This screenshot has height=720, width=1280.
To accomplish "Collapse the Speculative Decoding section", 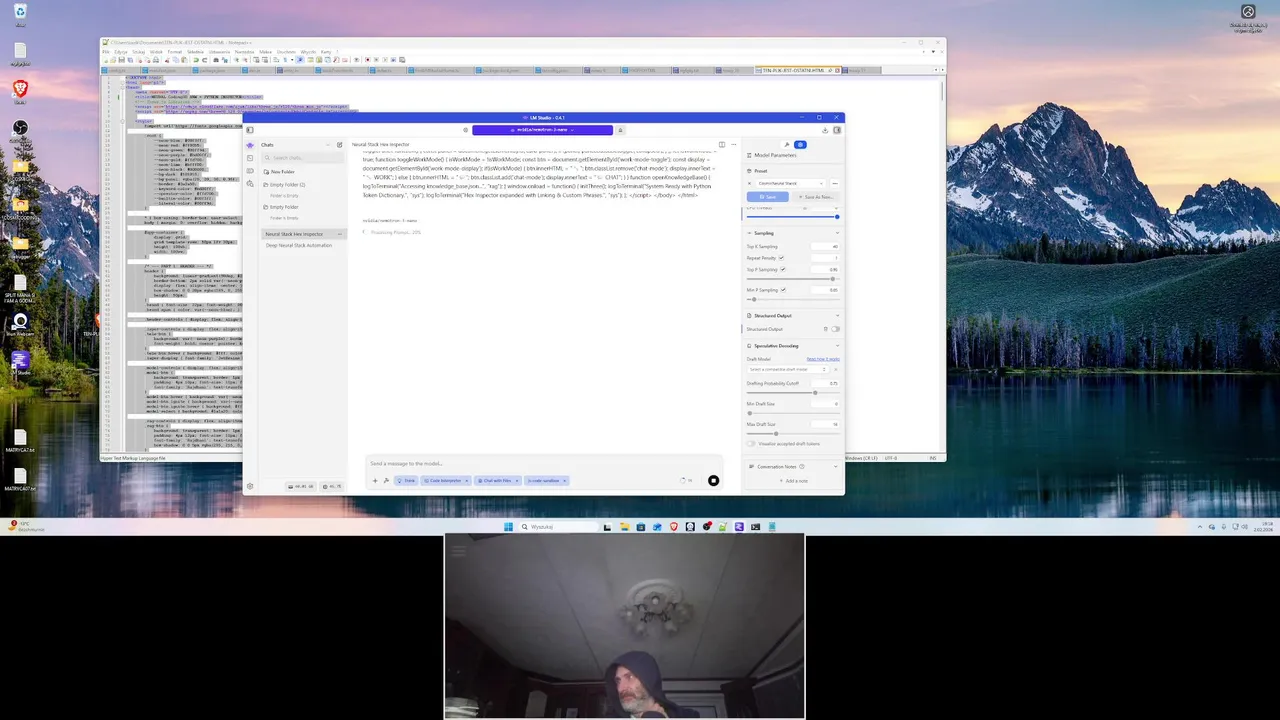I will tap(837, 346).
